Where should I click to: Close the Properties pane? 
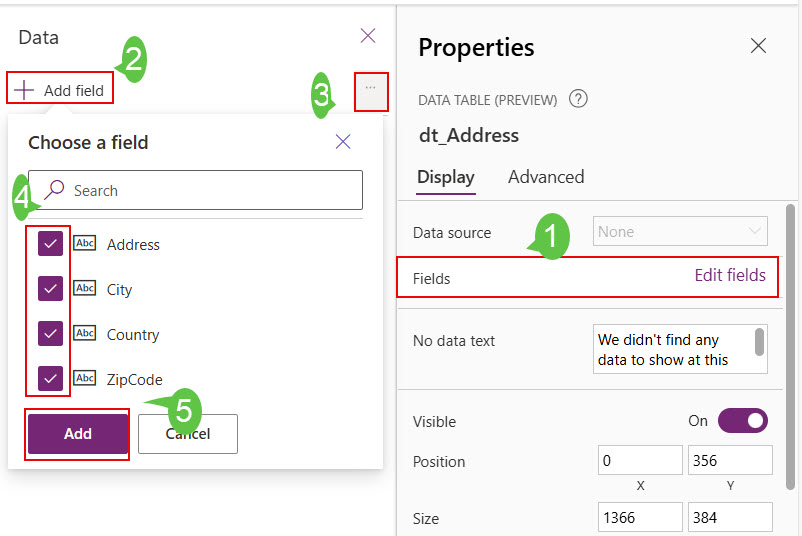click(x=758, y=46)
